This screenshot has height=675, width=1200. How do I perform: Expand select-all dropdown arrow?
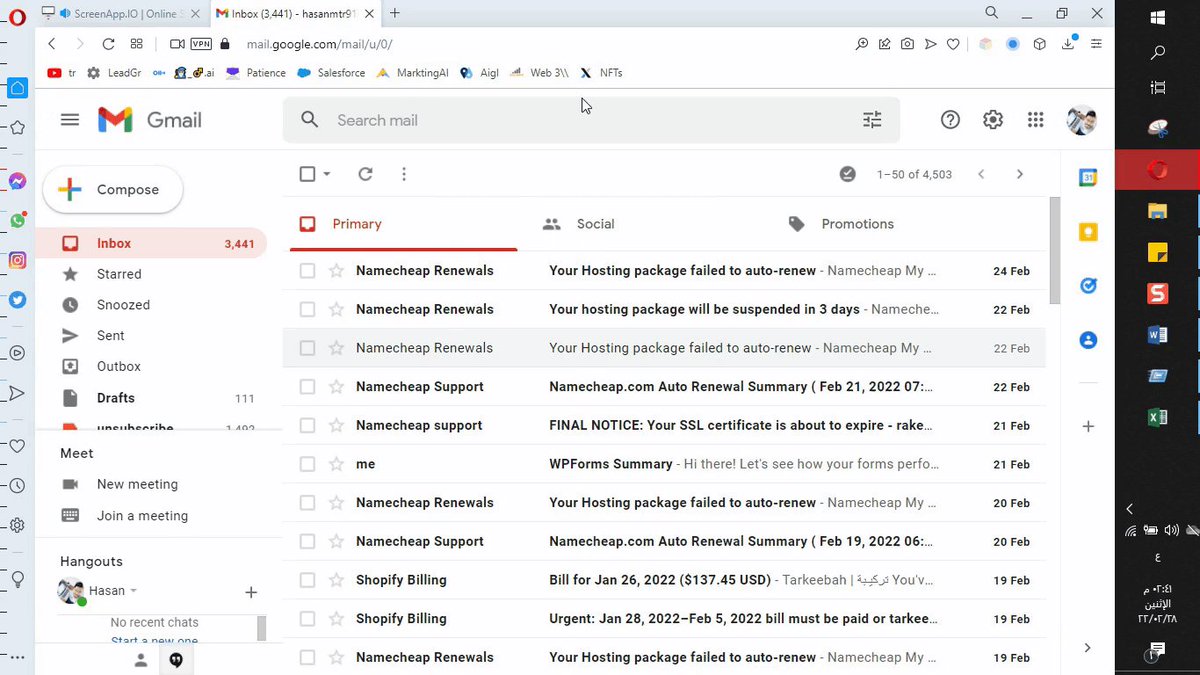pos(327,174)
